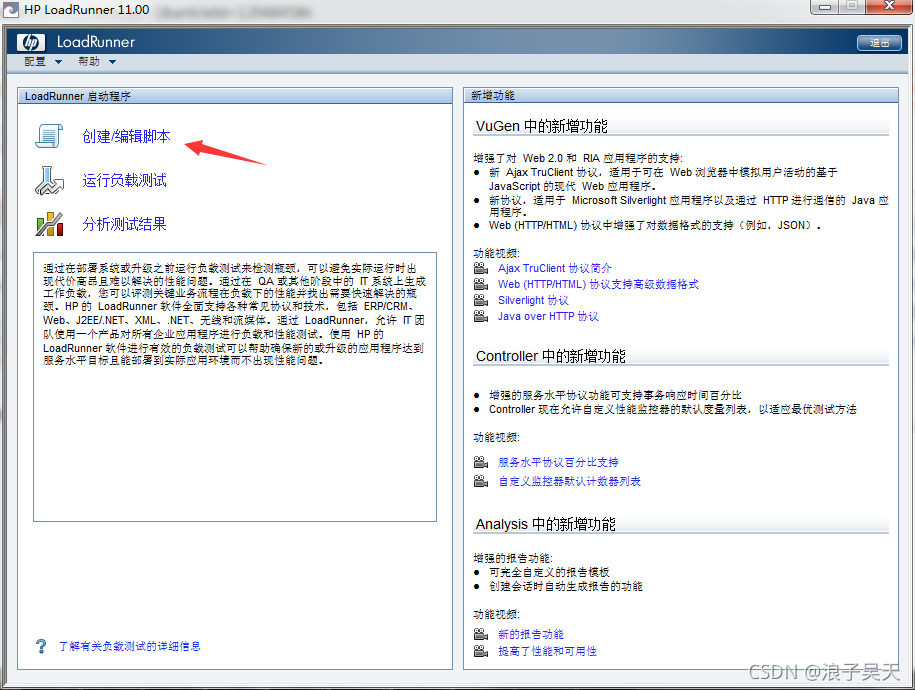Click video icon beside Silverlight 协议
915x690 pixels.
481,300
